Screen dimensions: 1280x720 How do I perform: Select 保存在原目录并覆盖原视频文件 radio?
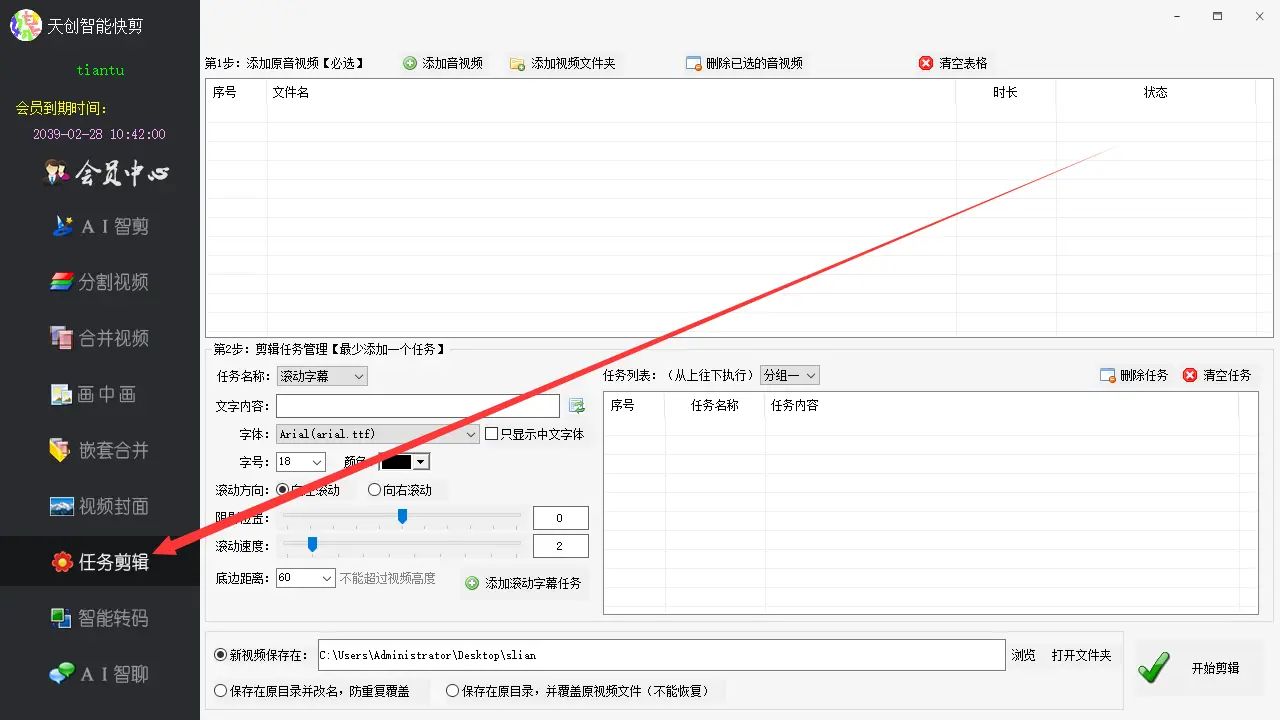click(453, 691)
